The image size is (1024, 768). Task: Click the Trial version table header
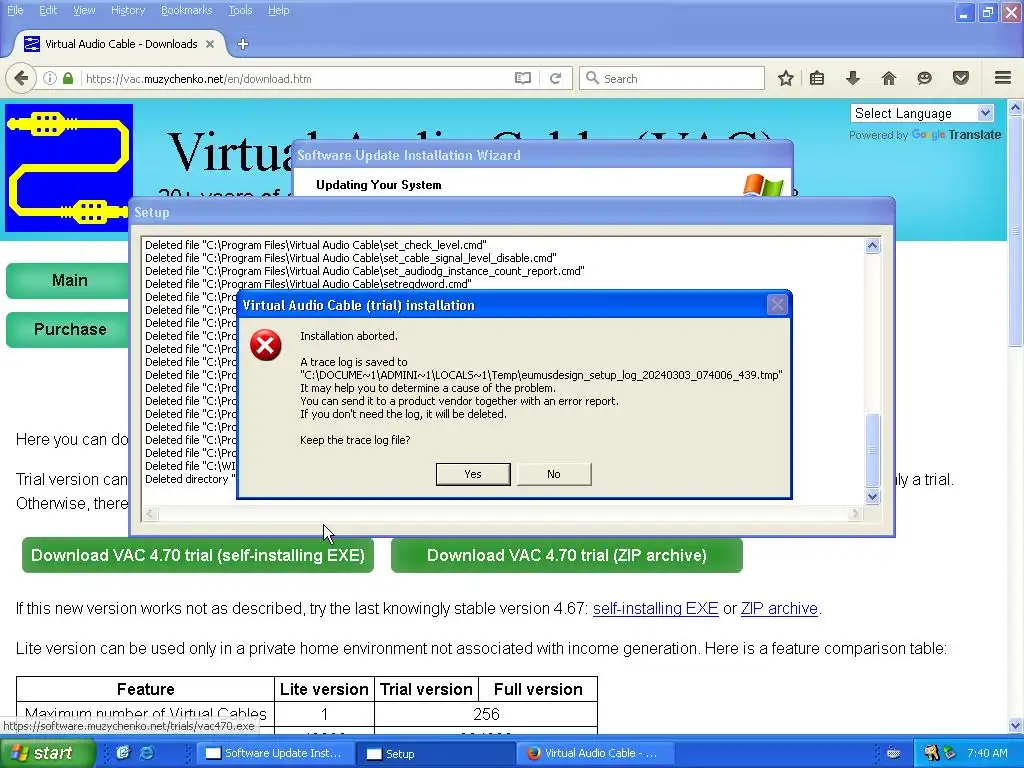coord(426,689)
